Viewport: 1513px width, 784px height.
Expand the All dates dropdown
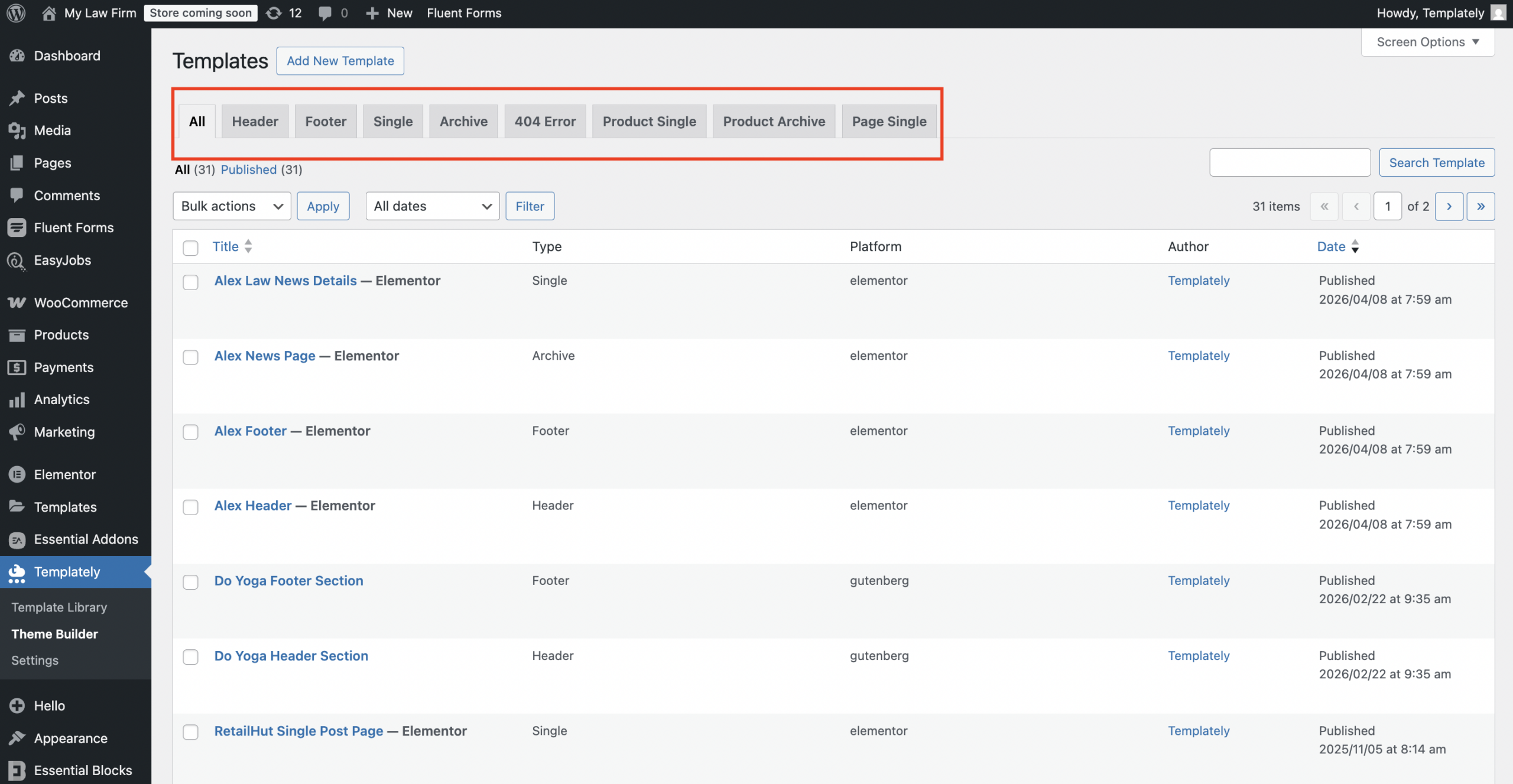point(433,206)
